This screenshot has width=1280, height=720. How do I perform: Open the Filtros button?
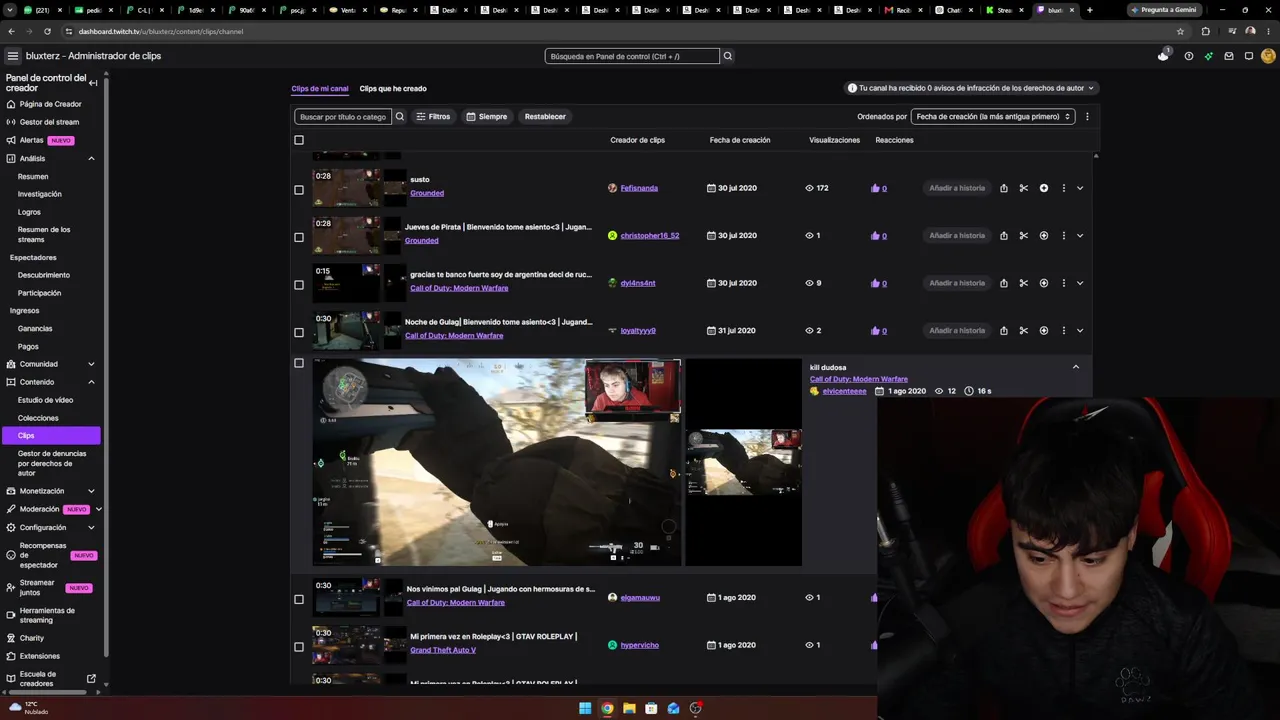tap(433, 116)
